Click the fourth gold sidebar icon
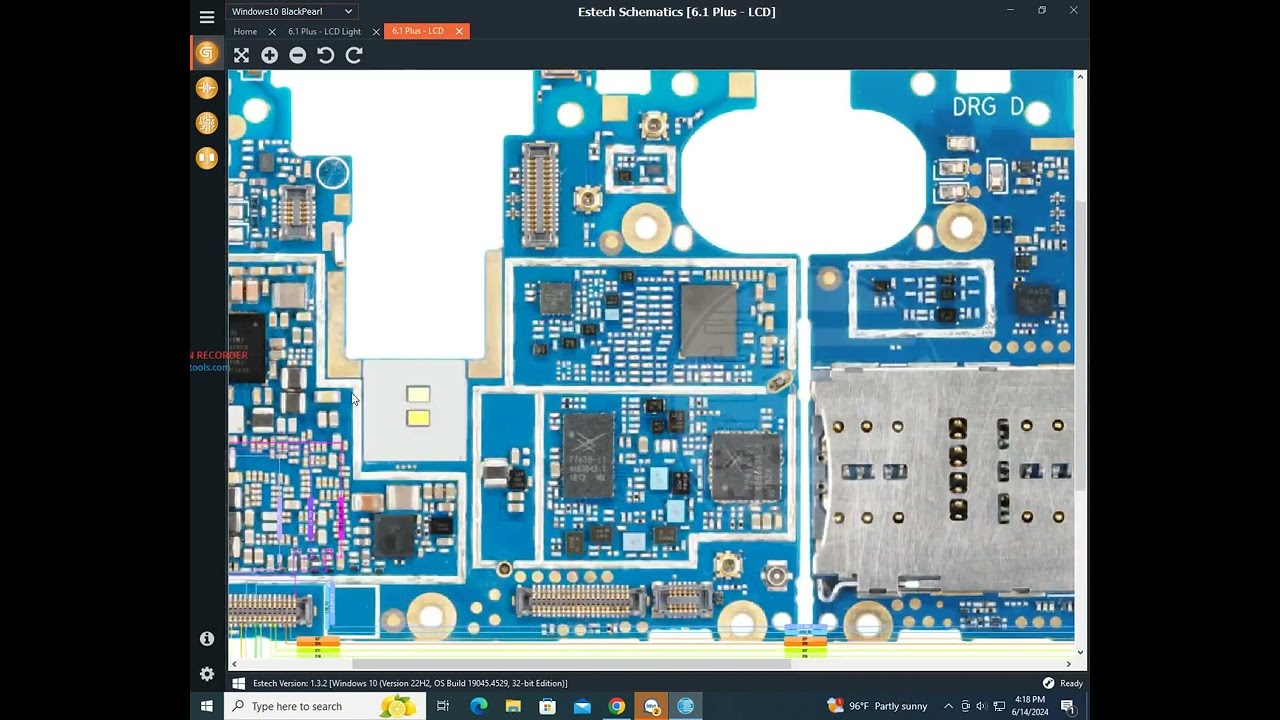 pyautogui.click(x=207, y=158)
